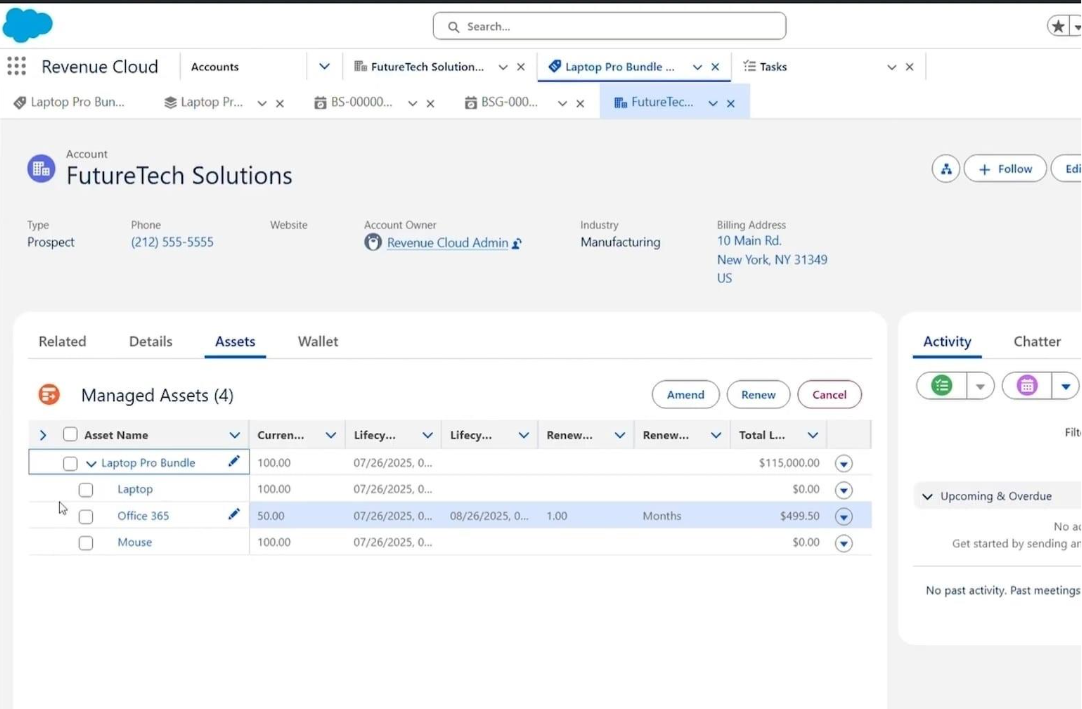Collapse the Laptop Pro Bundle tree row
This screenshot has width=1082, height=709.
pos(91,464)
